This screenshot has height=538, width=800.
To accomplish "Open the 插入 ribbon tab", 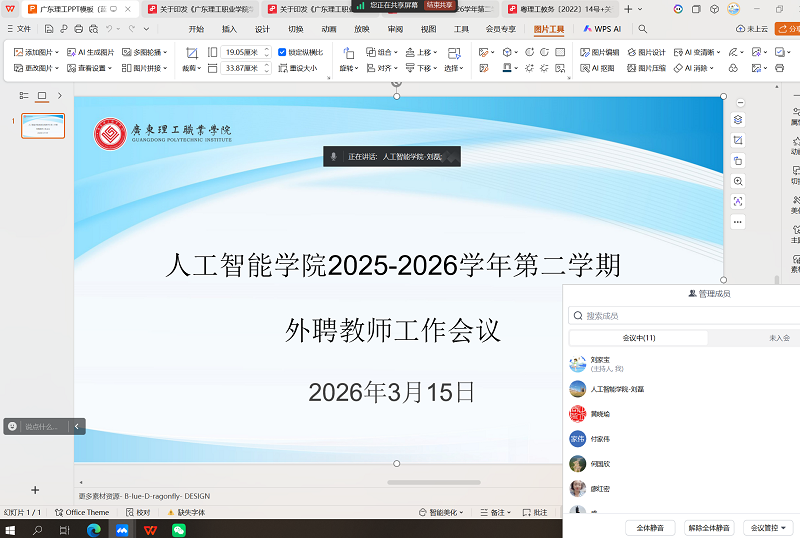I will pyautogui.click(x=229, y=29).
